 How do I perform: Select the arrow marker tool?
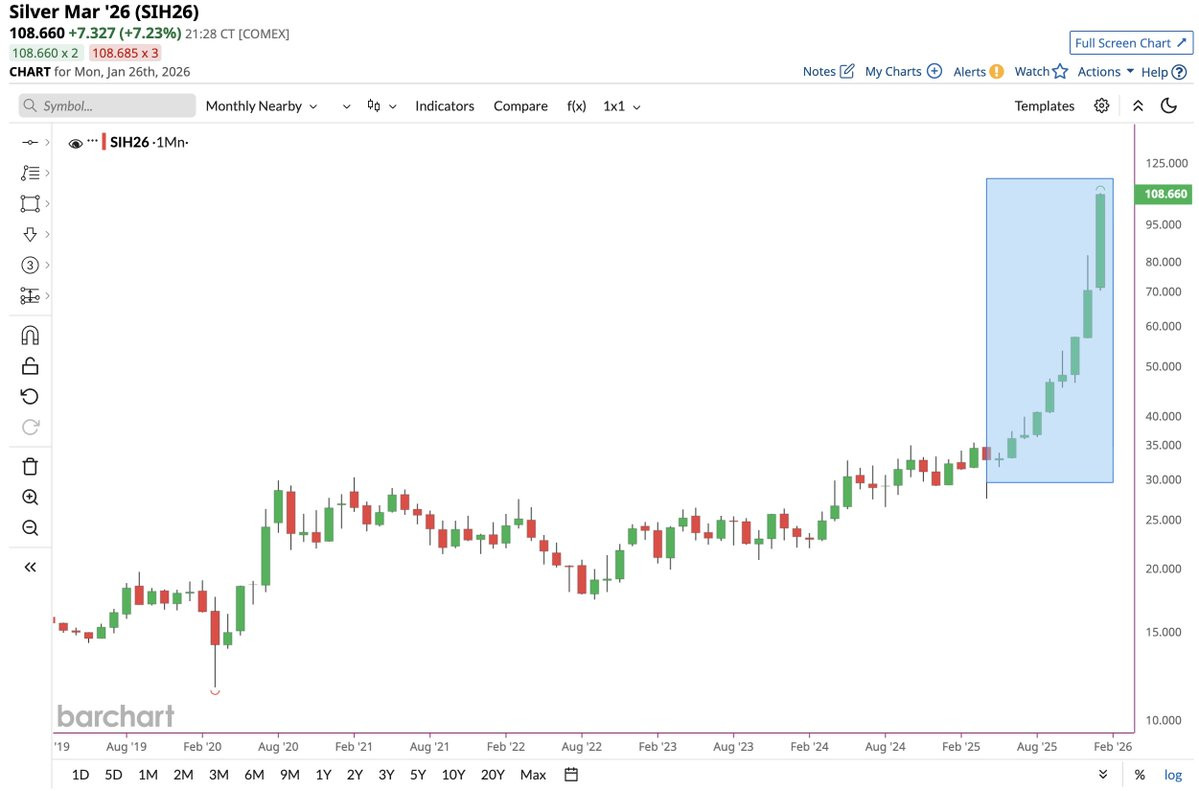(30, 234)
